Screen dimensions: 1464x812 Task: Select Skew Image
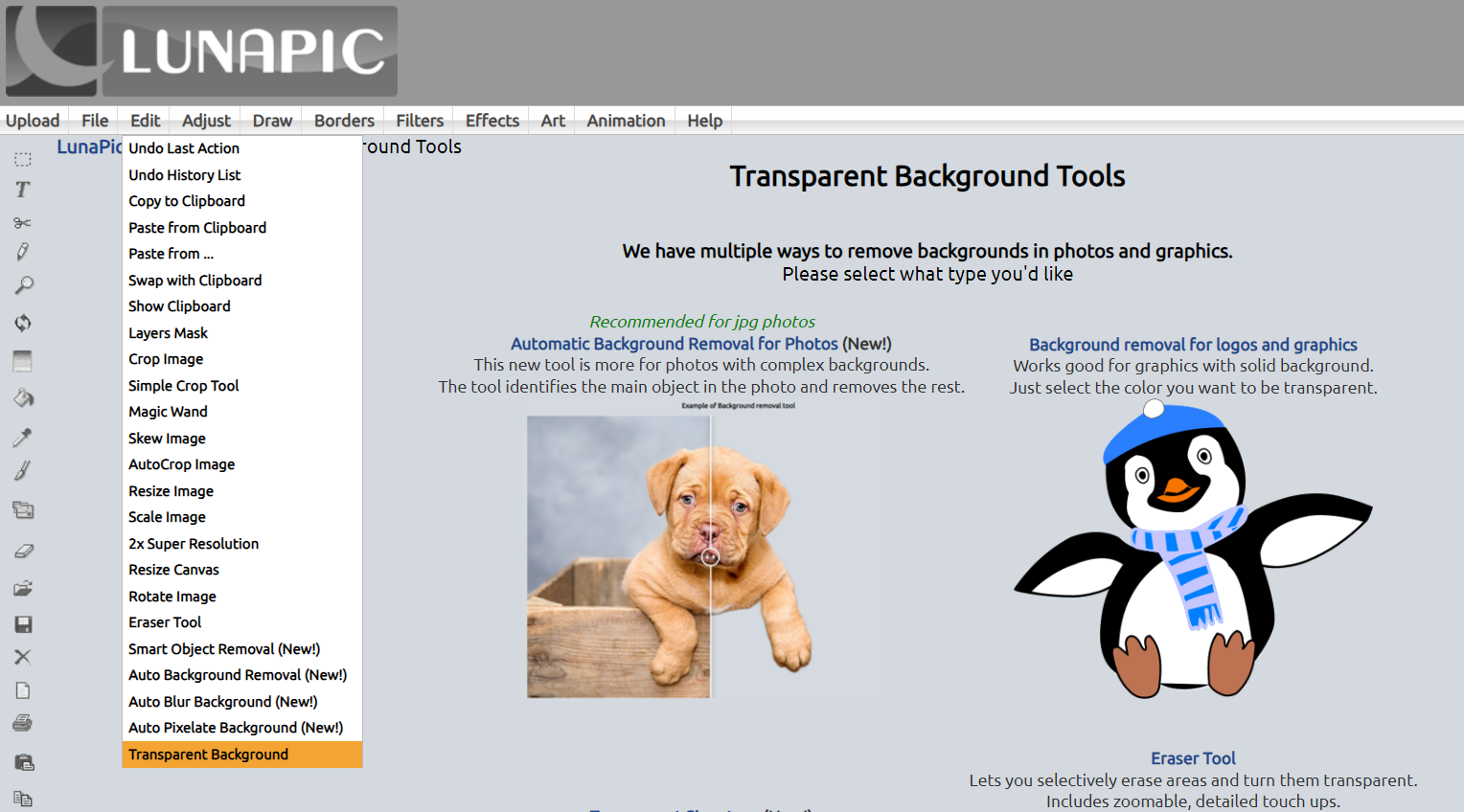pyautogui.click(x=242, y=439)
